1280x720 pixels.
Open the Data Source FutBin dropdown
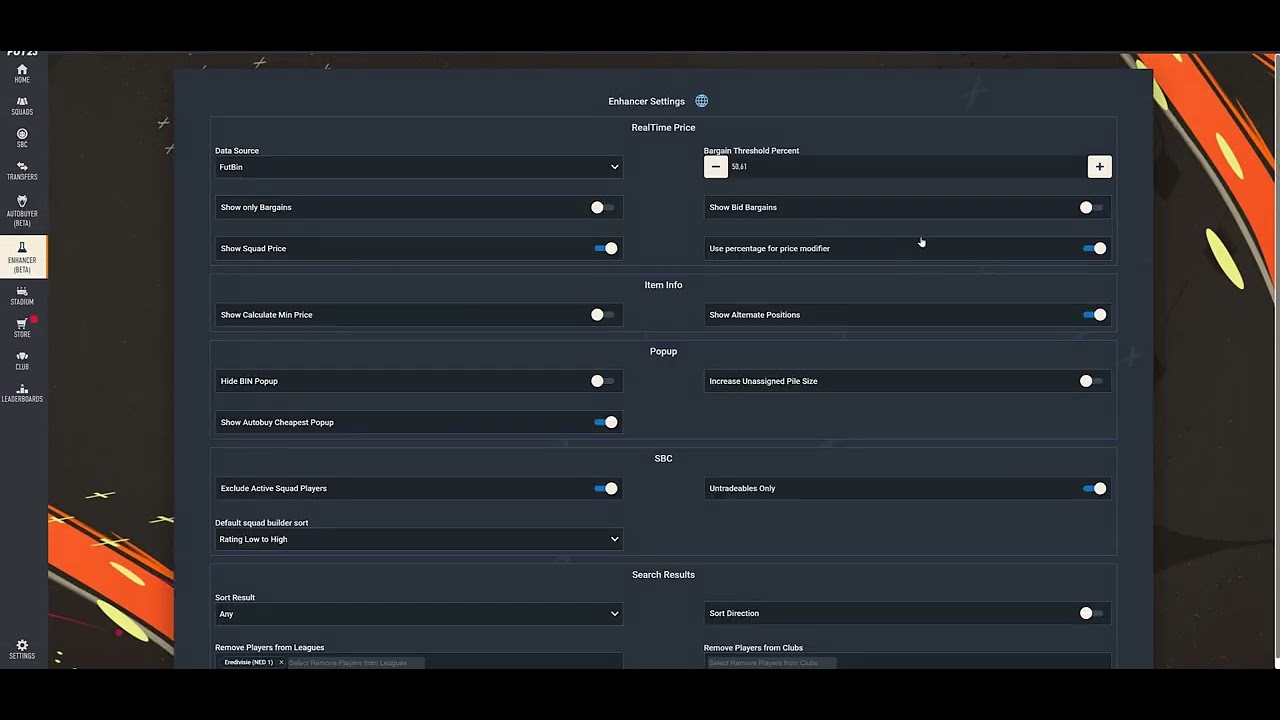click(419, 167)
